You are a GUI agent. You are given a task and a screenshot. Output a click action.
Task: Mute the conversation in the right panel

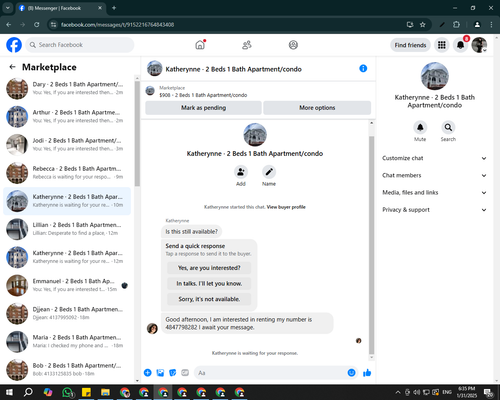click(420, 127)
